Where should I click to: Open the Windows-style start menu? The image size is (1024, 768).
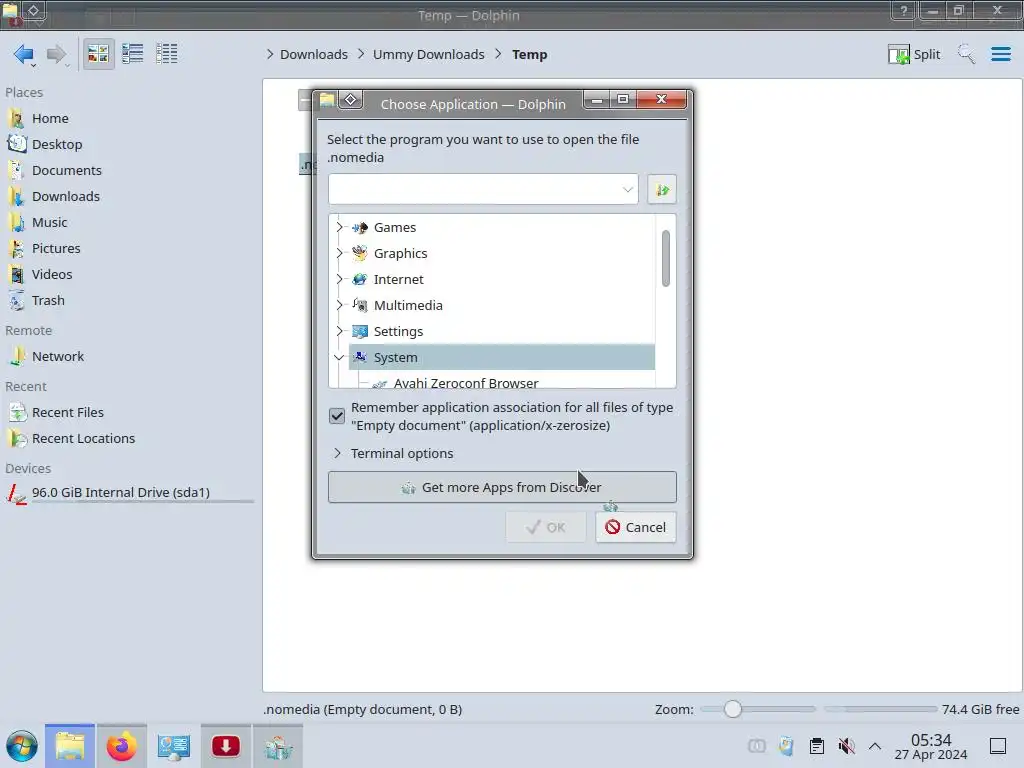tap(22, 746)
